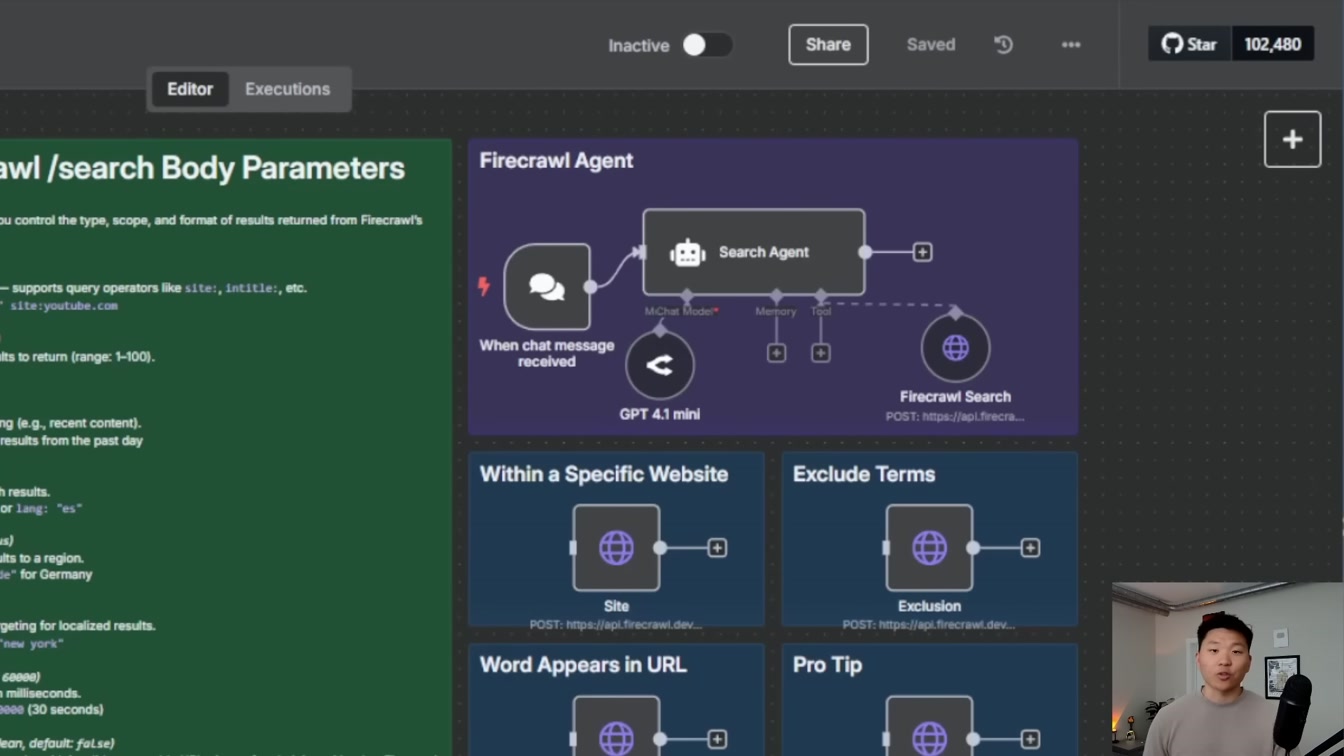Select the When chat message received node
Viewport: 1344px width, 756px height.
coord(547,287)
